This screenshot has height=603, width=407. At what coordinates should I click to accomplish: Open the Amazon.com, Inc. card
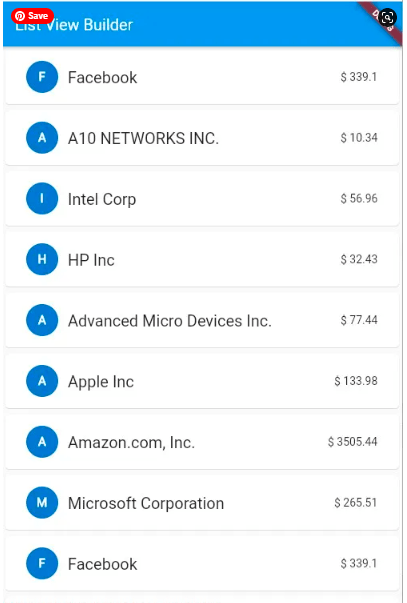tap(202, 442)
